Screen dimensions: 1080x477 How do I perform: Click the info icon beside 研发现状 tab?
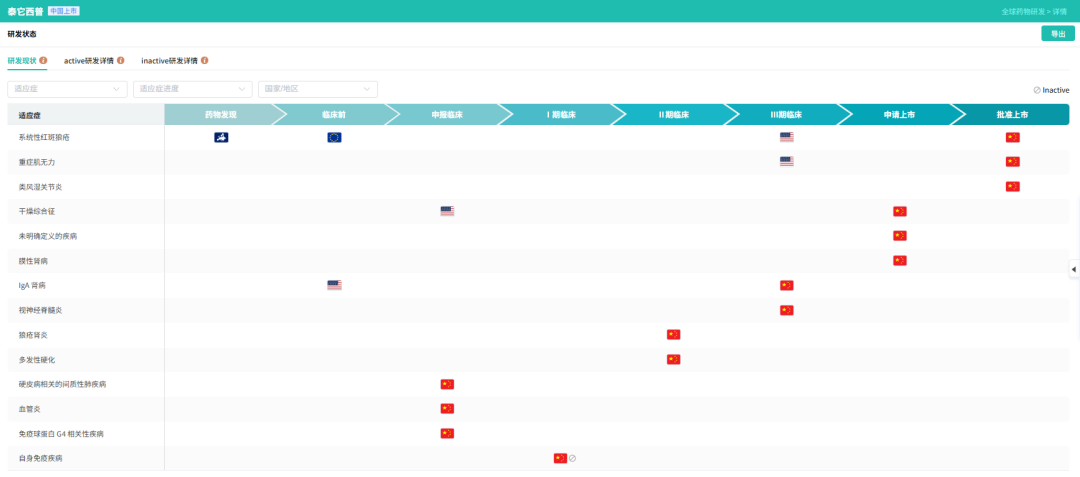pyautogui.click(x=44, y=61)
